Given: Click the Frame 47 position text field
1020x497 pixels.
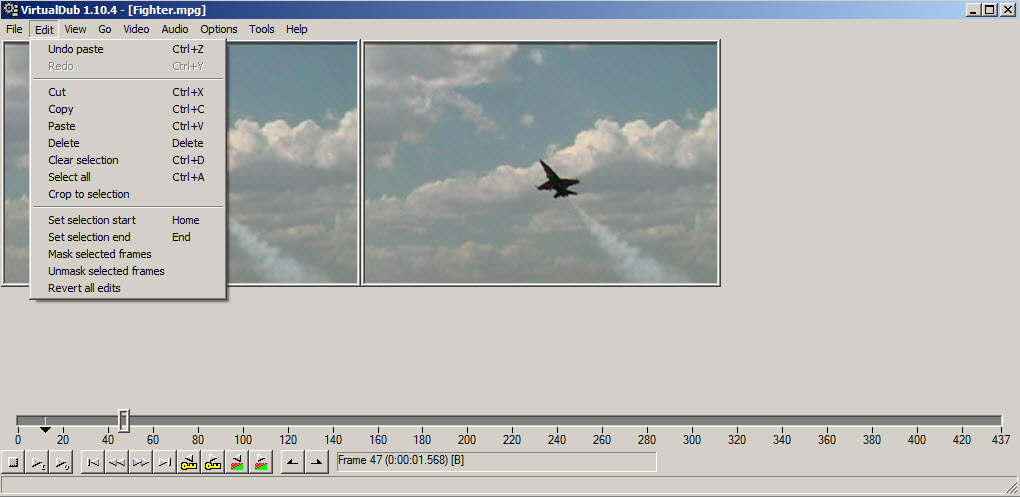Looking at the screenshot, I should click(496, 462).
